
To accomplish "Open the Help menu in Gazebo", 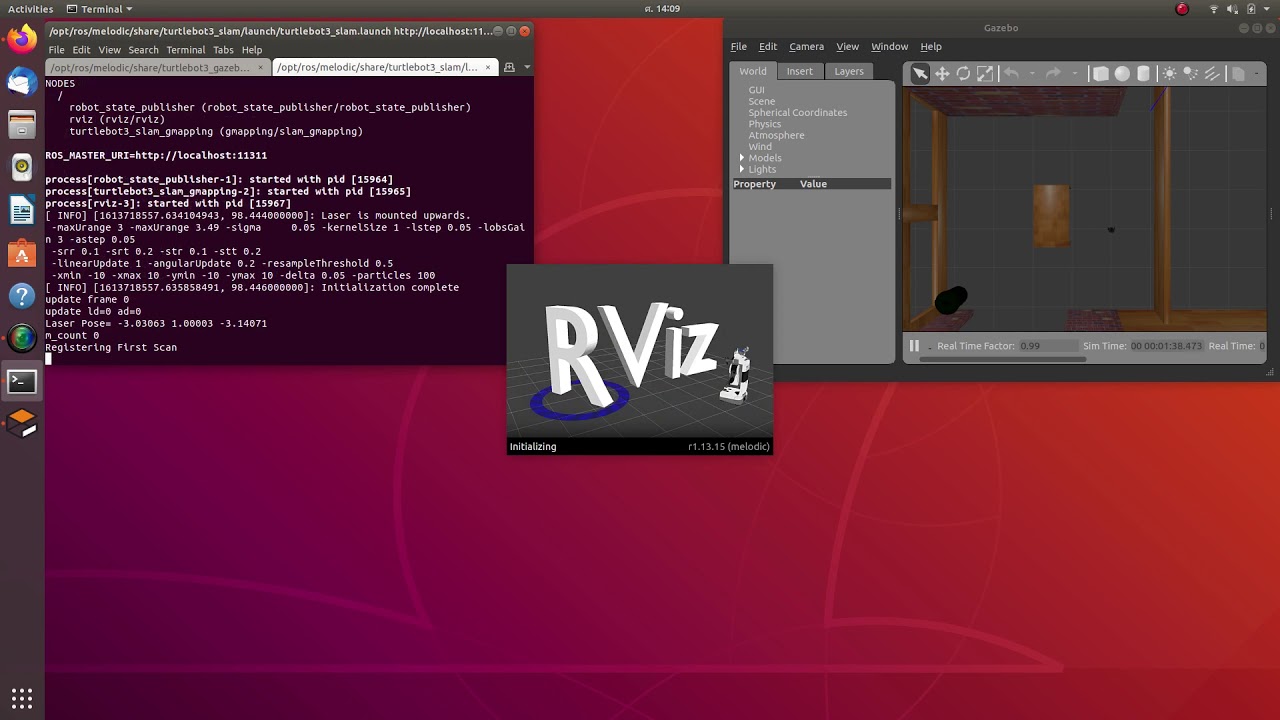I will 931,46.
